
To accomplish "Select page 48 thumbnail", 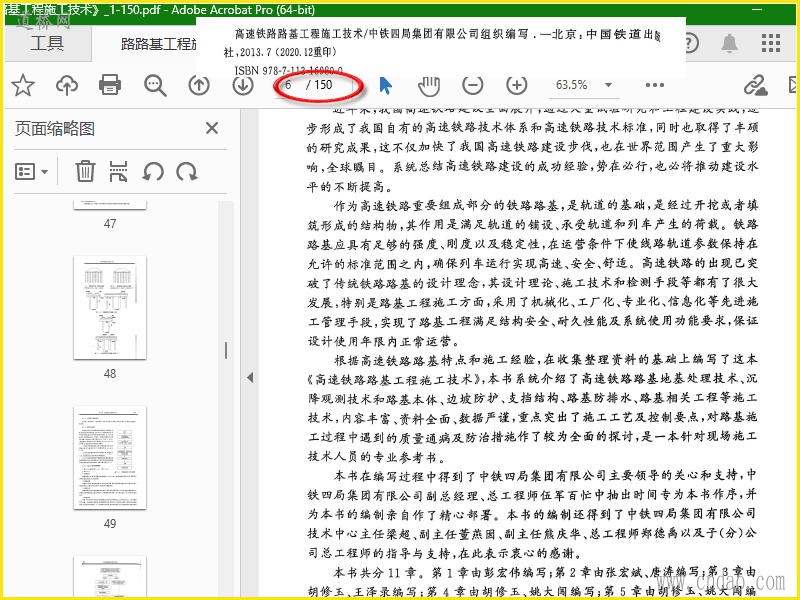I will [110, 308].
